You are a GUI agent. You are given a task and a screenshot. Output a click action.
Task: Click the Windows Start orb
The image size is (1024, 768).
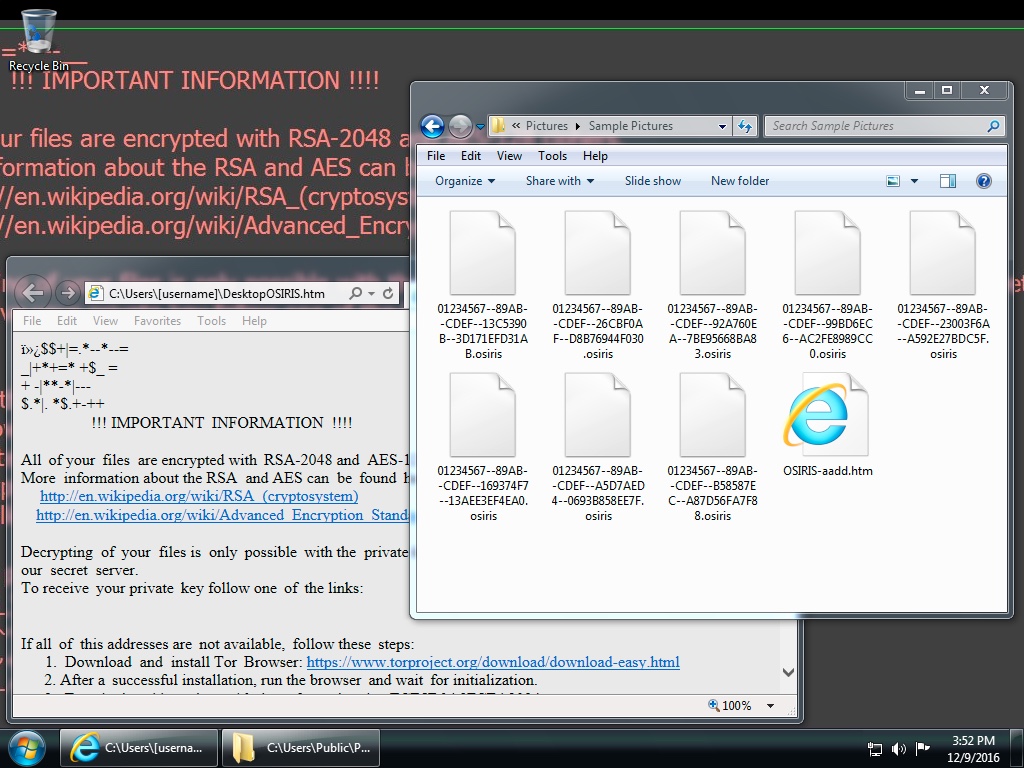click(26, 747)
